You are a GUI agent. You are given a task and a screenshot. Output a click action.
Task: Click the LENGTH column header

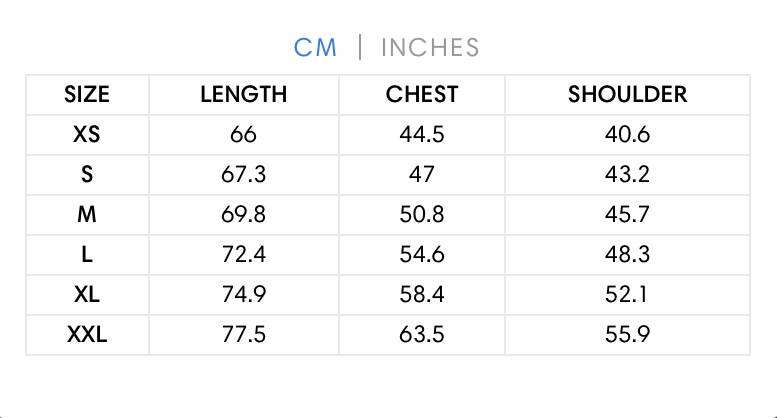pyautogui.click(x=243, y=94)
